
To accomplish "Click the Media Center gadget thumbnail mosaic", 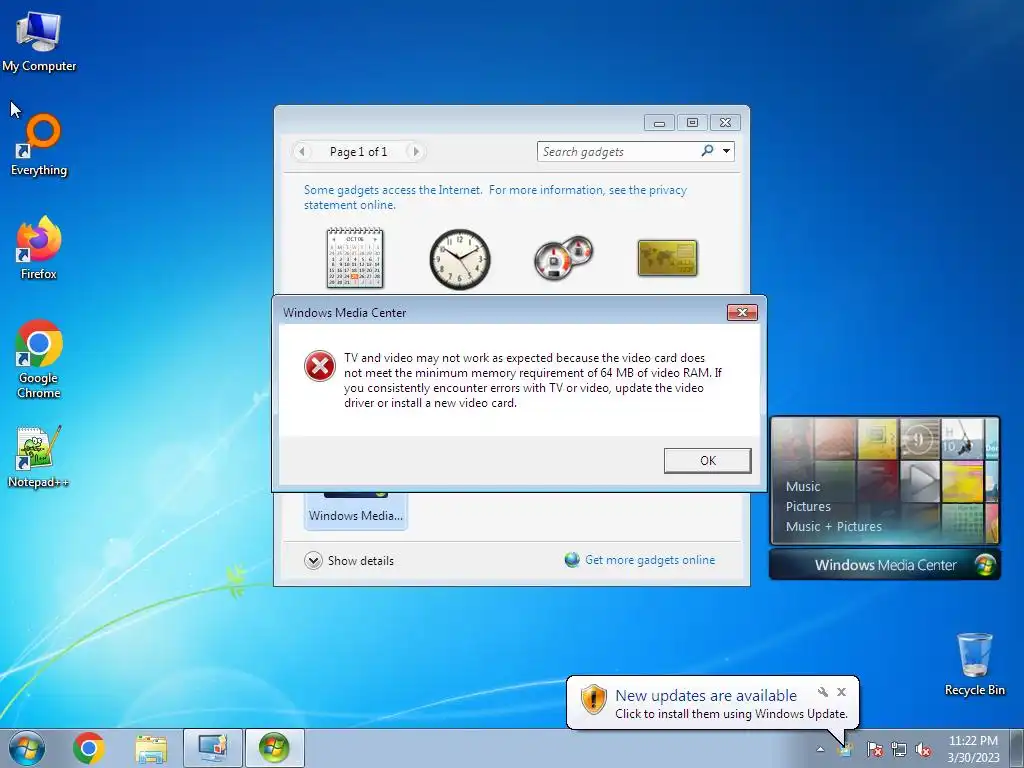I will [x=885, y=481].
